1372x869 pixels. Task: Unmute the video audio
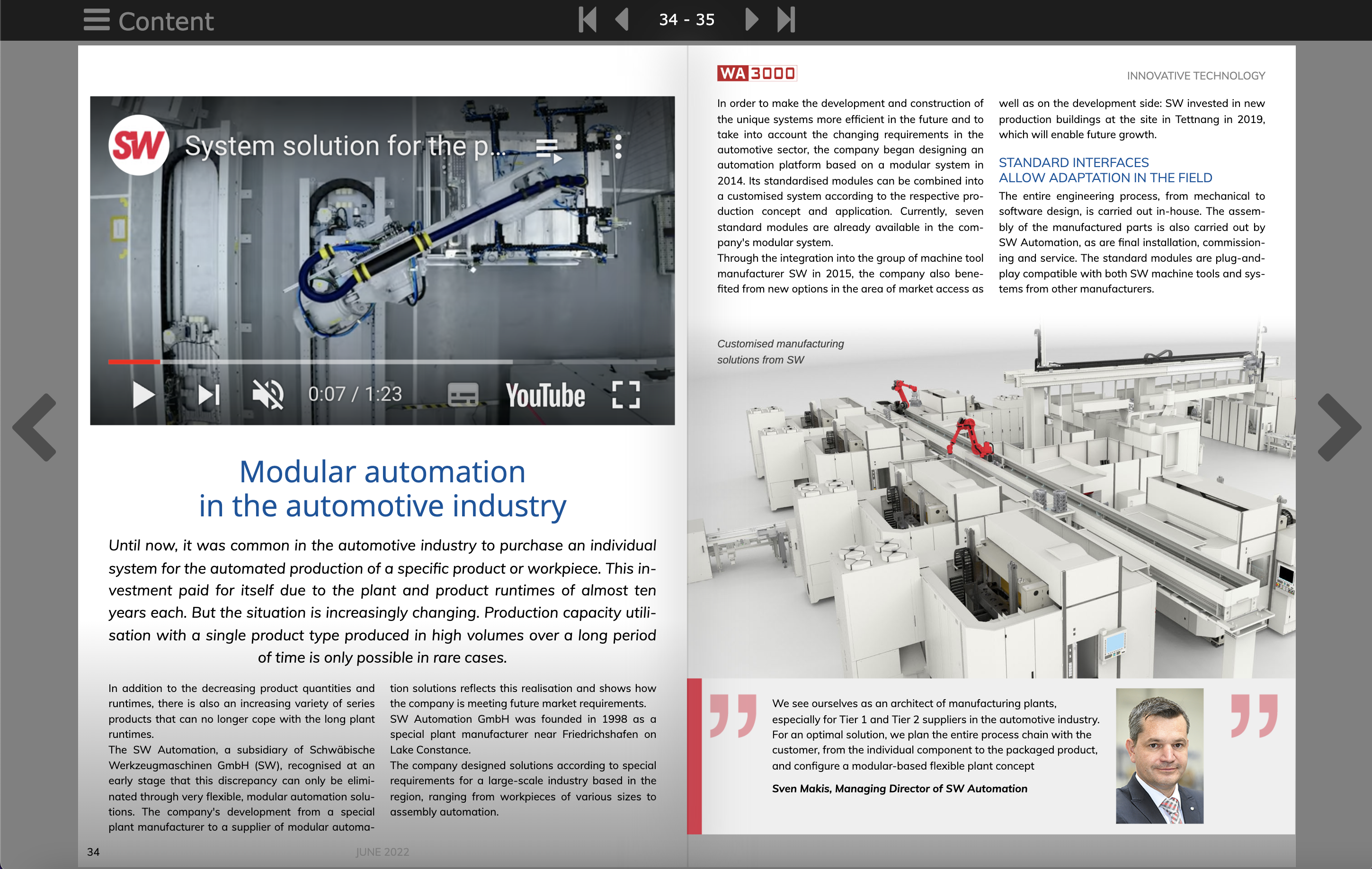268,394
